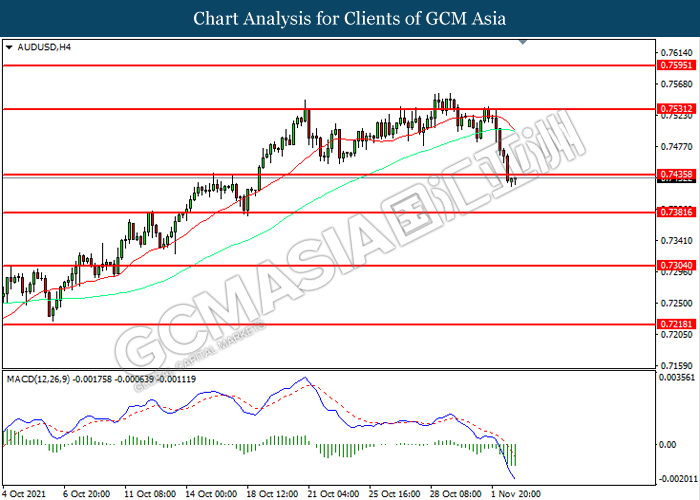Click the 21 Oct 04:00 time label

(x=333, y=494)
